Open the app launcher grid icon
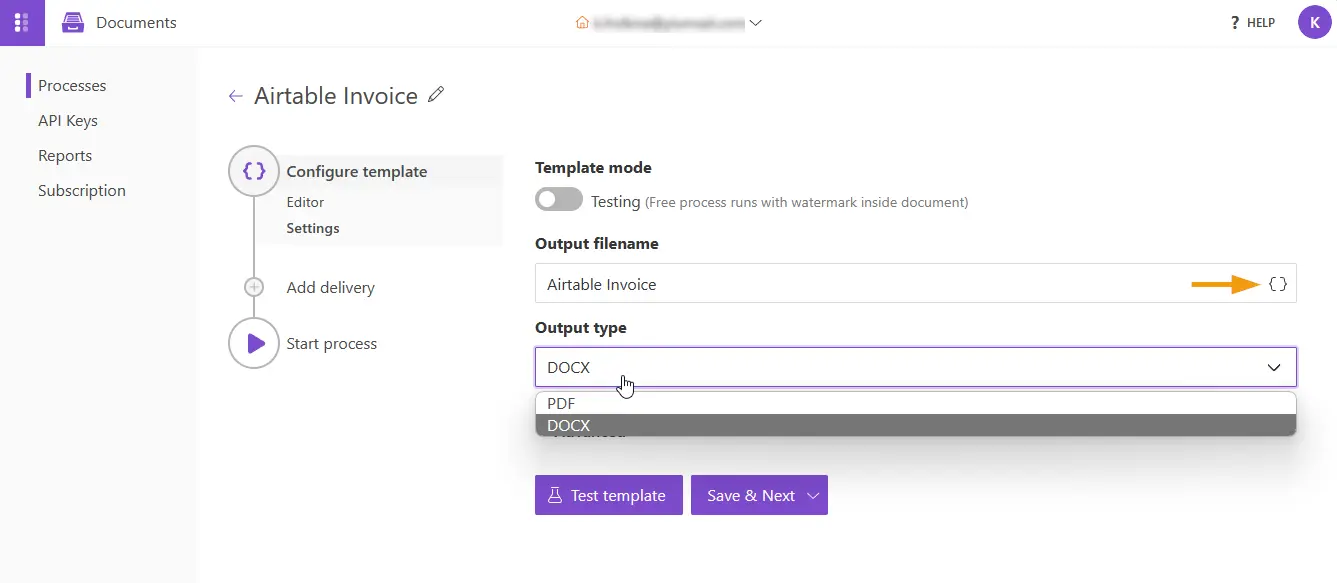Image resolution: width=1337 pixels, height=583 pixels. point(22,22)
